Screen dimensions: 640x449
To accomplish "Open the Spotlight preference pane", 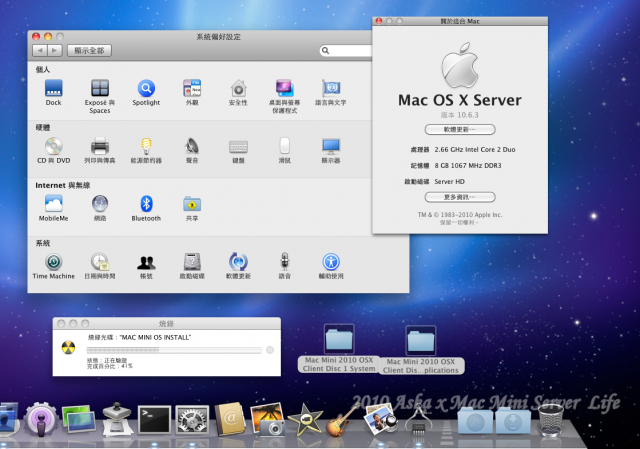I will point(146,92).
